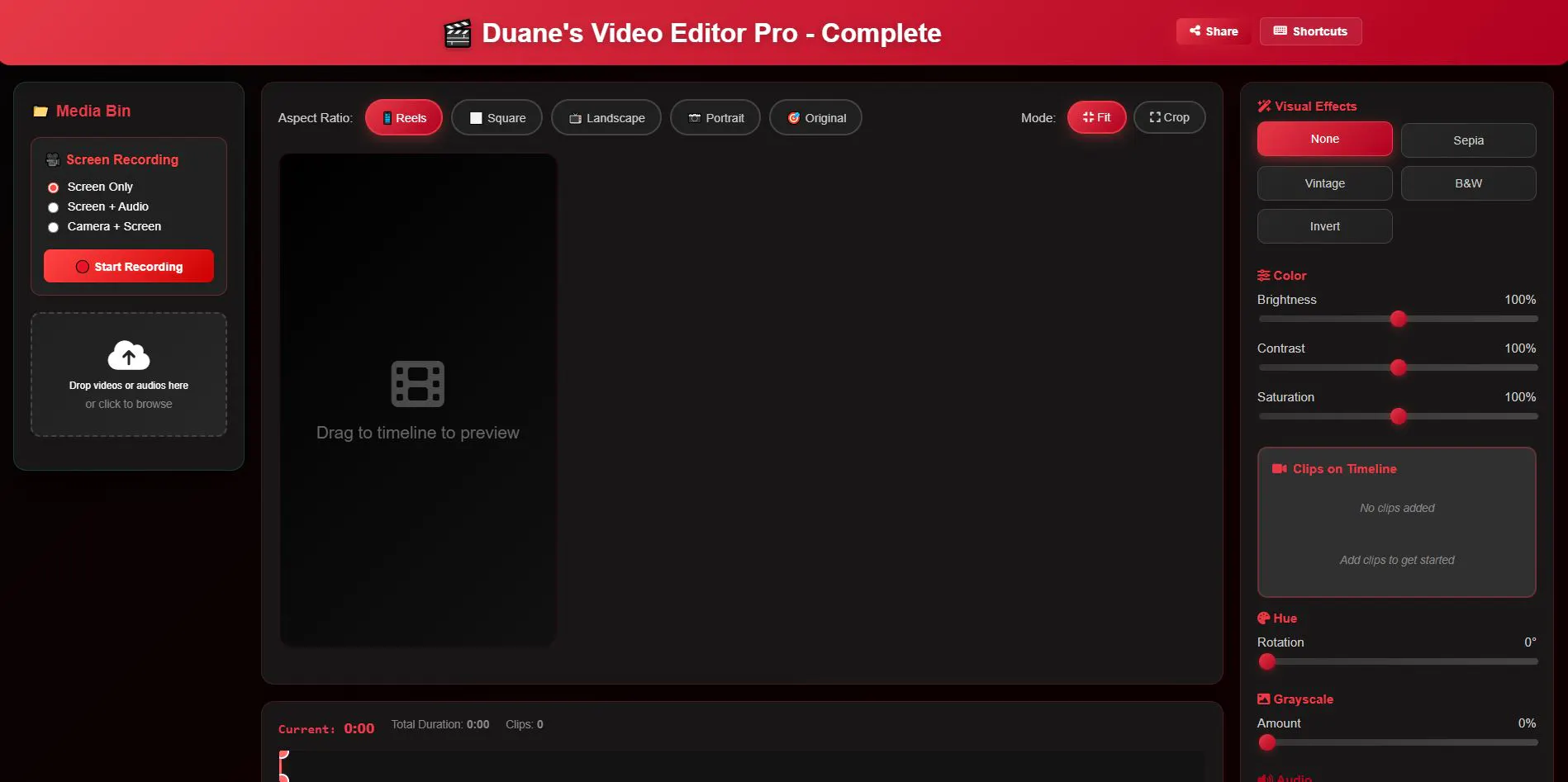Open the Share button in the header
1568x782 pixels.
coord(1214,31)
